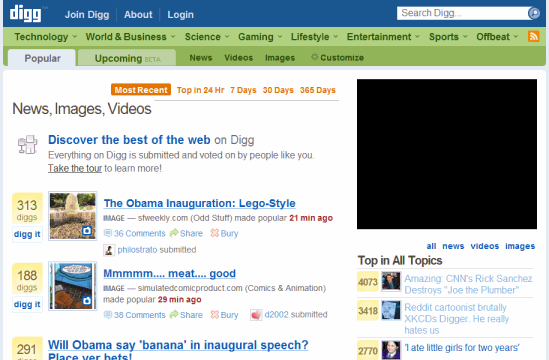Open 'The Obama Inauguration: Lego-Style' story

point(199,203)
